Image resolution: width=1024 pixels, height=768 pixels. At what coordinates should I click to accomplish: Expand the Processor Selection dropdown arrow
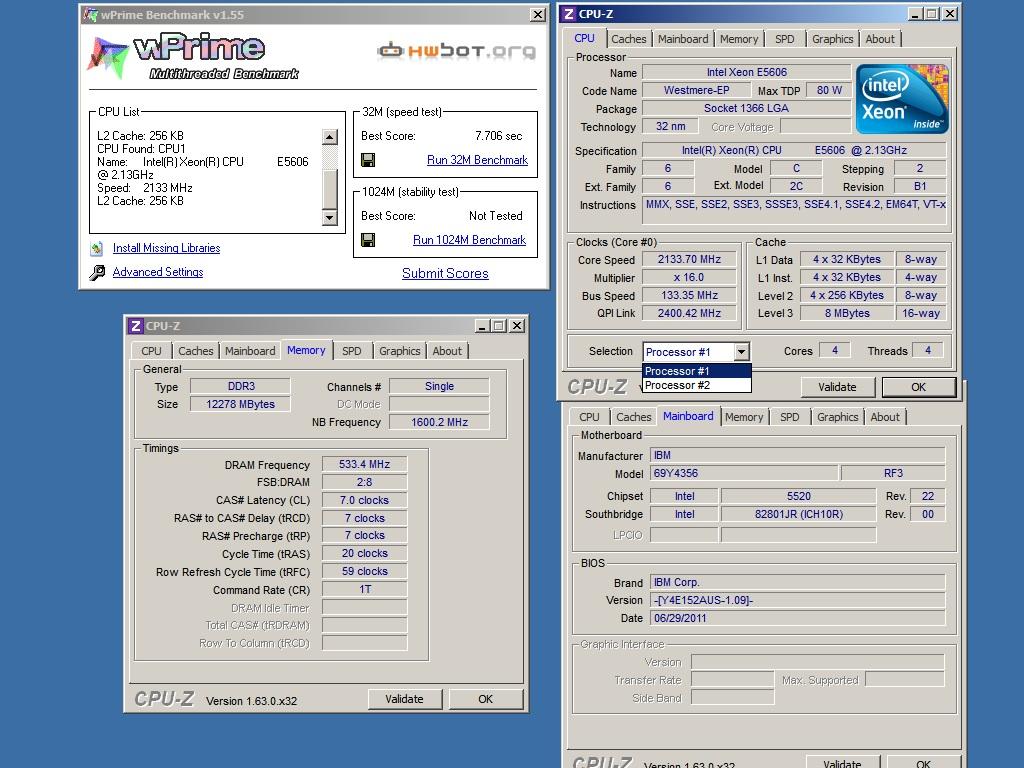click(x=741, y=352)
